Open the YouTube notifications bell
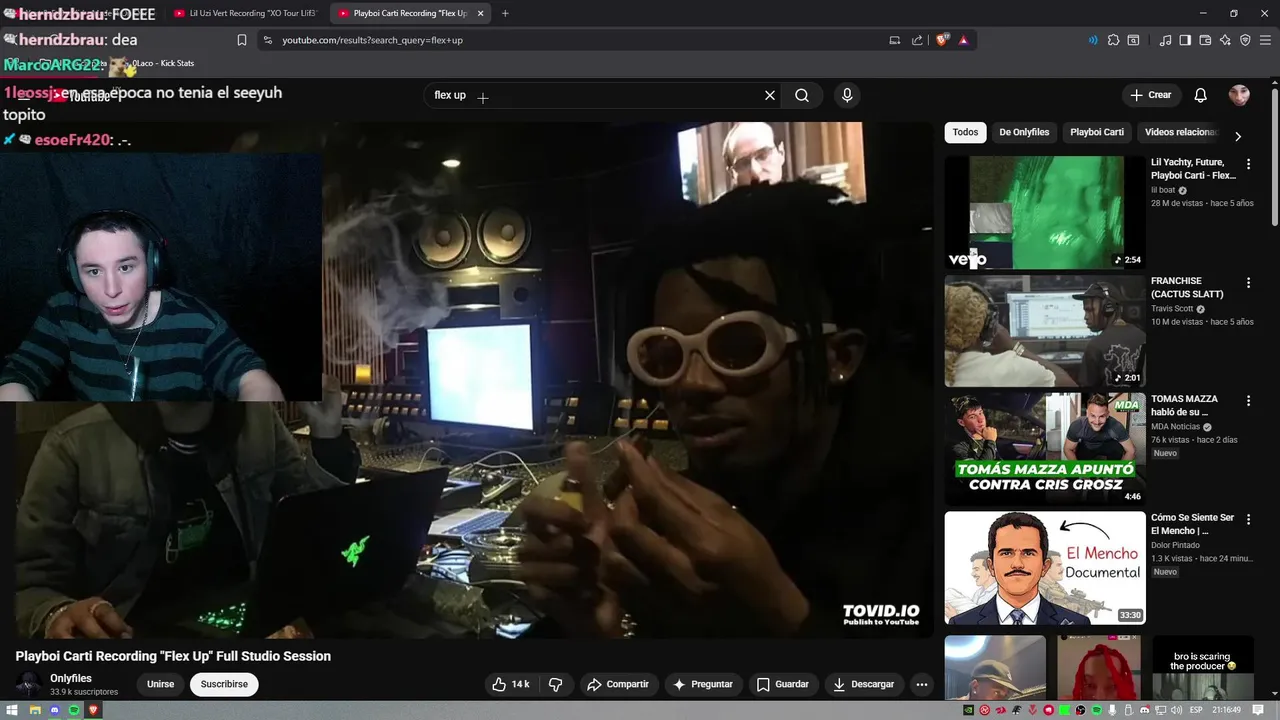 (1201, 95)
